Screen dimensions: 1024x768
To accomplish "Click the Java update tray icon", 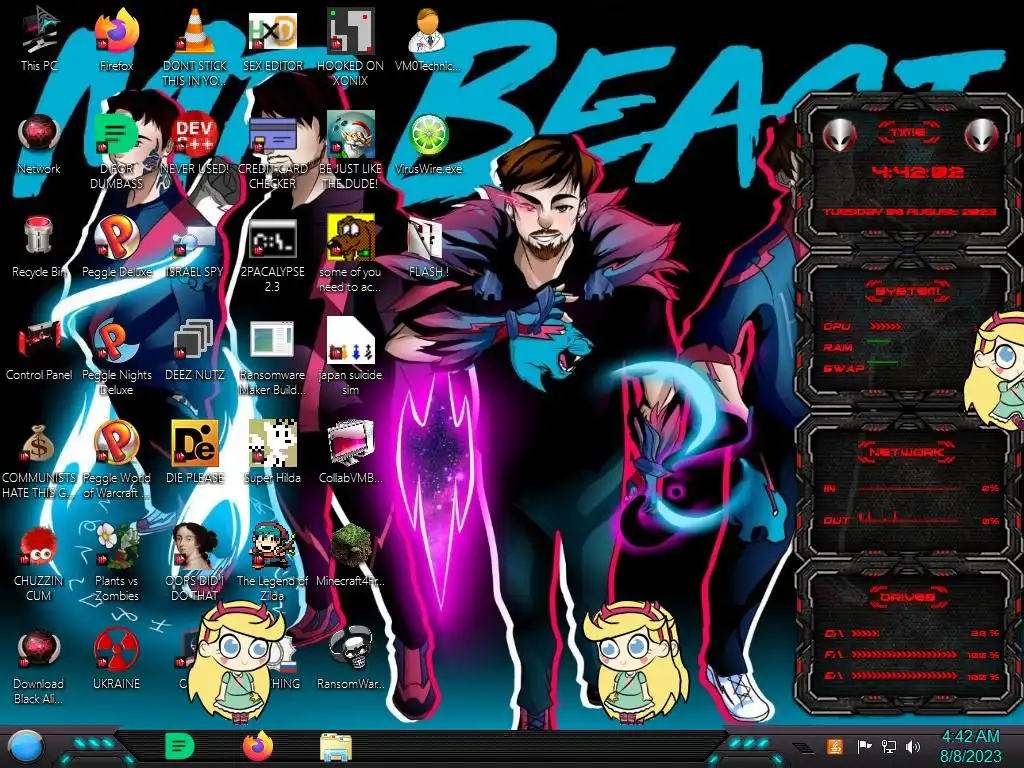I will [x=835, y=746].
